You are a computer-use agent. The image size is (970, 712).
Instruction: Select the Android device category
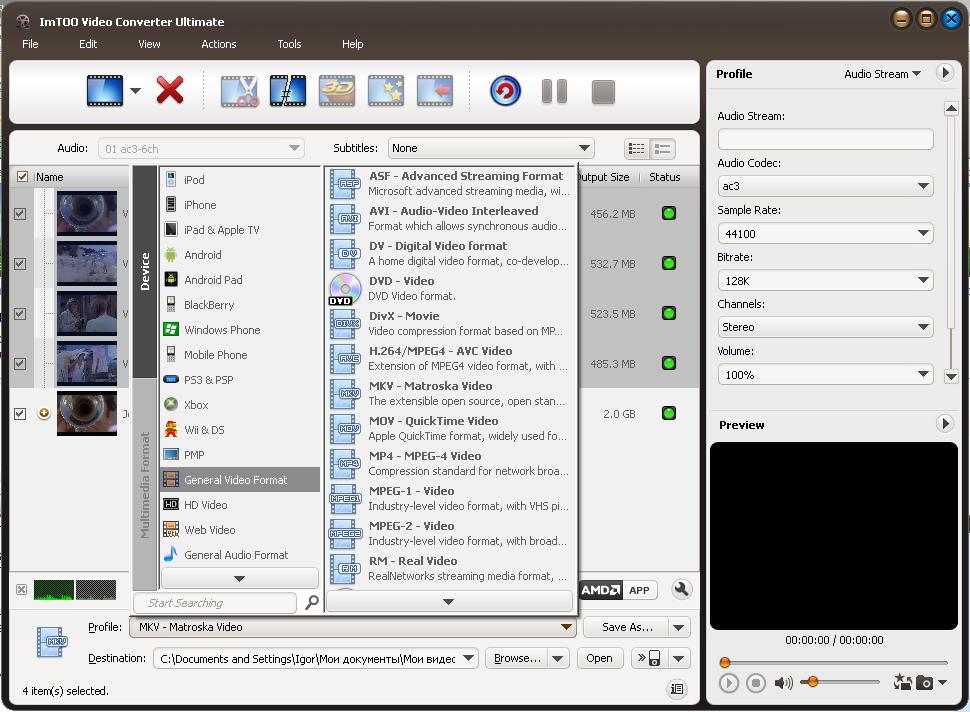tap(240, 255)
